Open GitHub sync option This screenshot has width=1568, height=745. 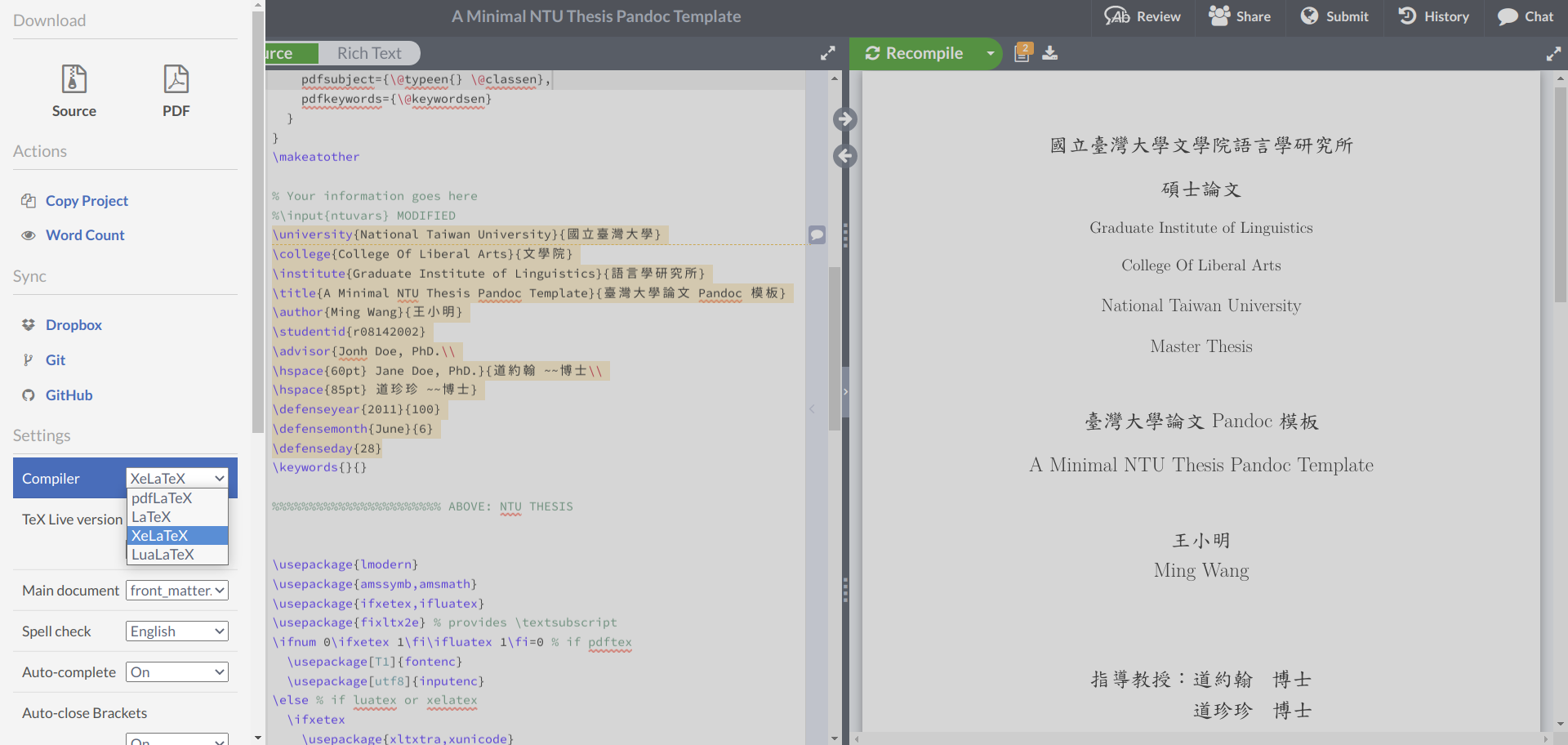pyautogui.click(x=69, y=395)
